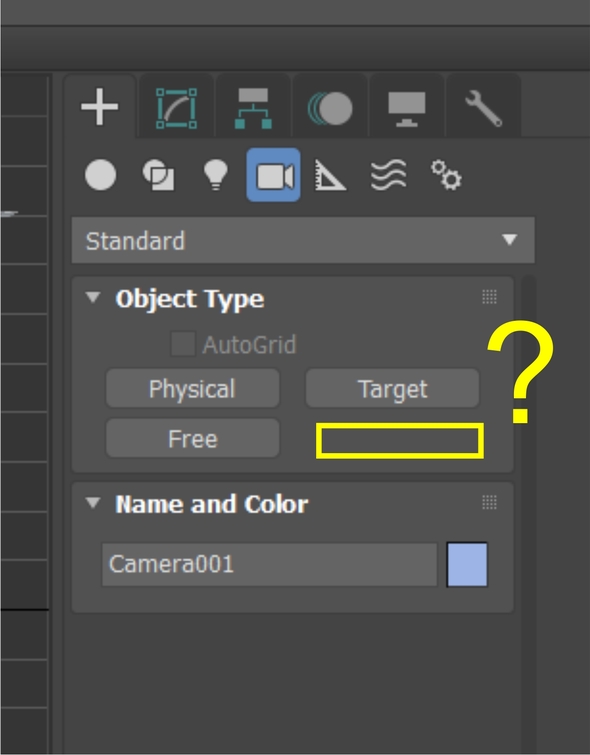Select the Space Warps category icon

click(388, 175)
